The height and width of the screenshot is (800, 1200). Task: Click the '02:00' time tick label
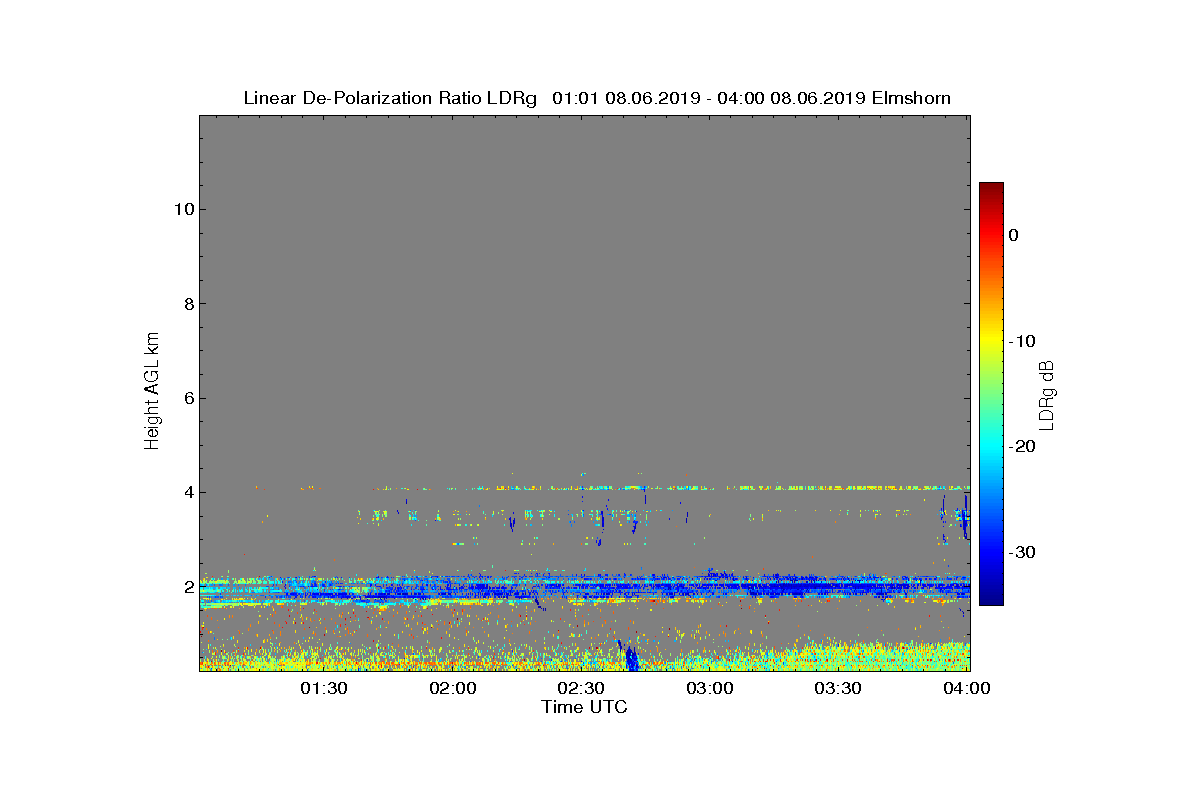(x=453, y=688)
